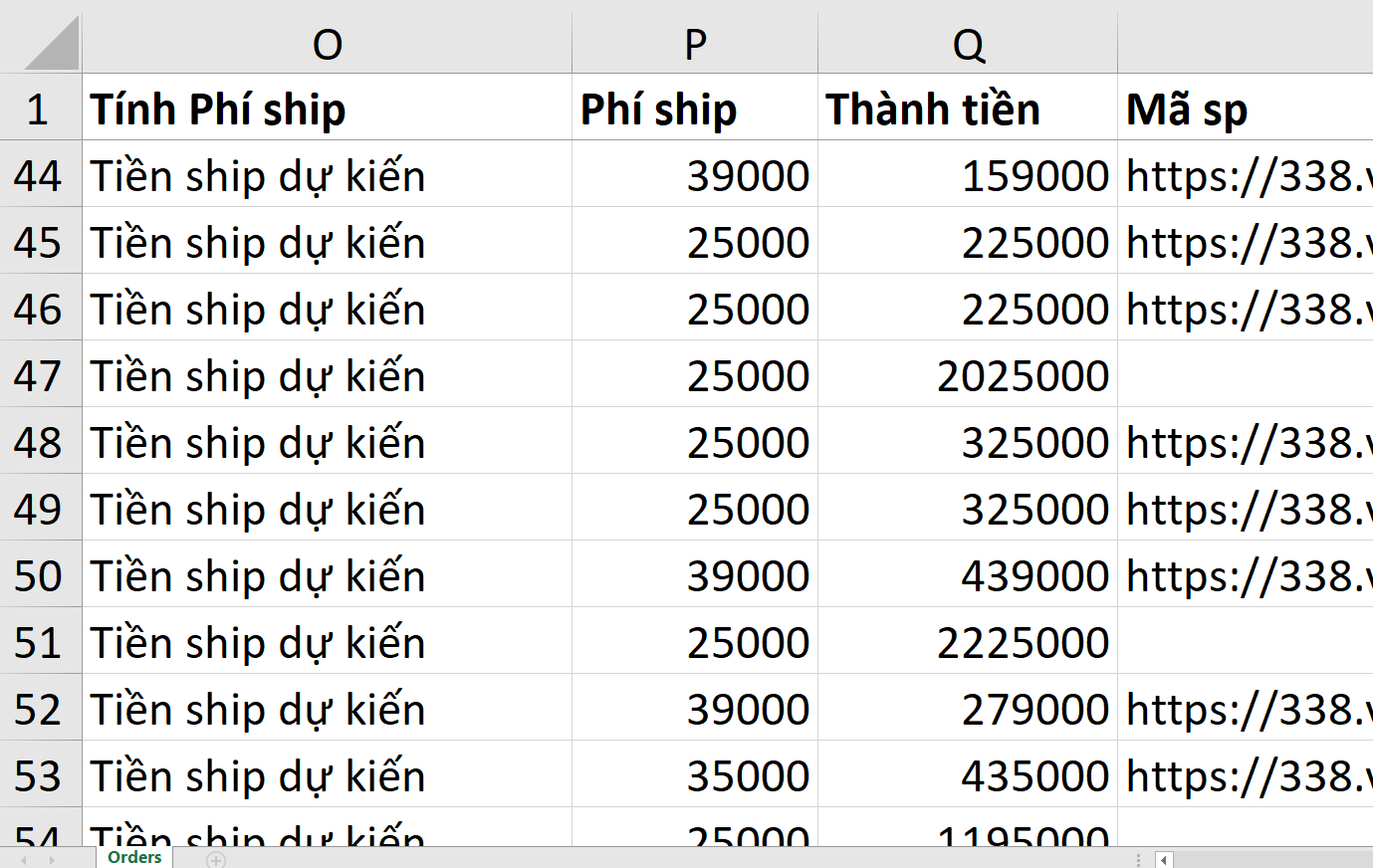Click the 'Tính Phí ship' header cell

327,109
